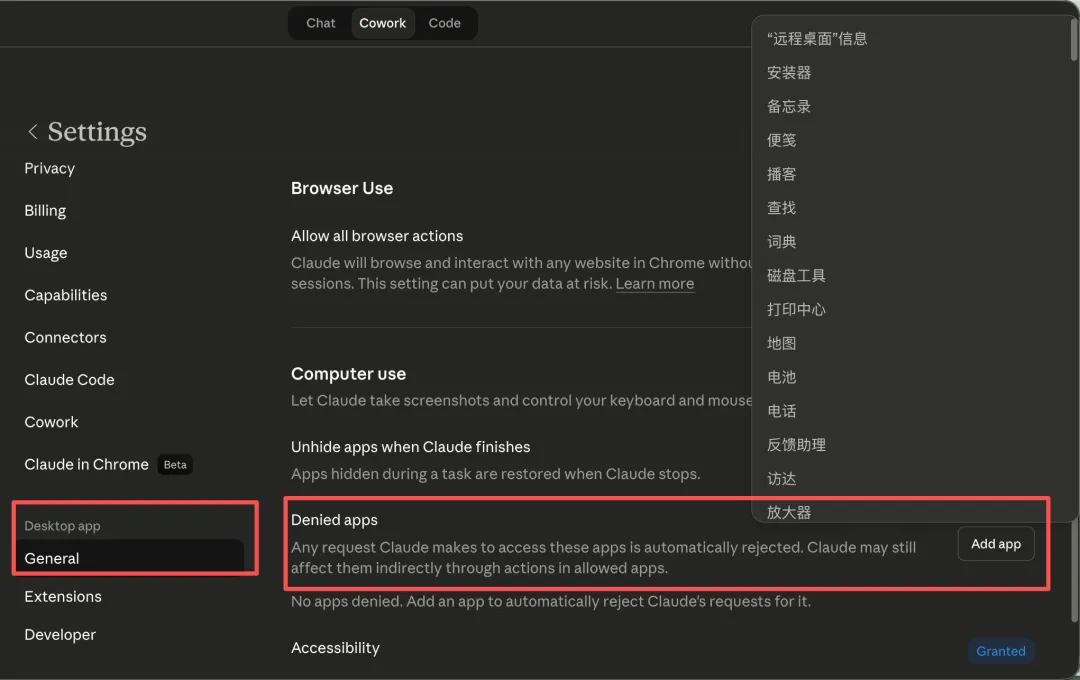Image resolution: width=1080 pixels, height=680 pixels.
Task: Go back using the Settings chevron arrow
Action: [x=32, y=132]
